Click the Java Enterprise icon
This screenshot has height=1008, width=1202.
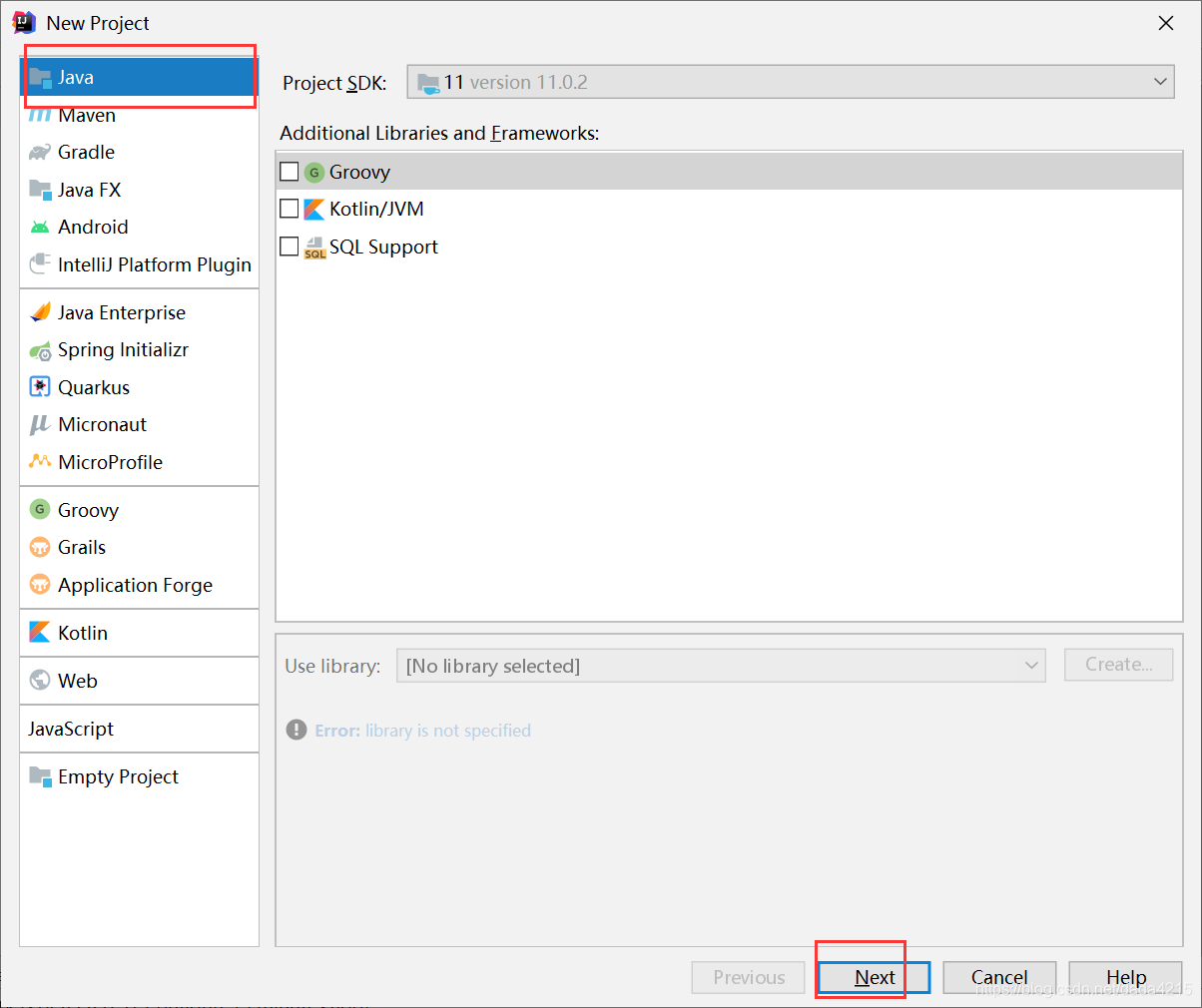pyautogui.click(x=40, y=312)
